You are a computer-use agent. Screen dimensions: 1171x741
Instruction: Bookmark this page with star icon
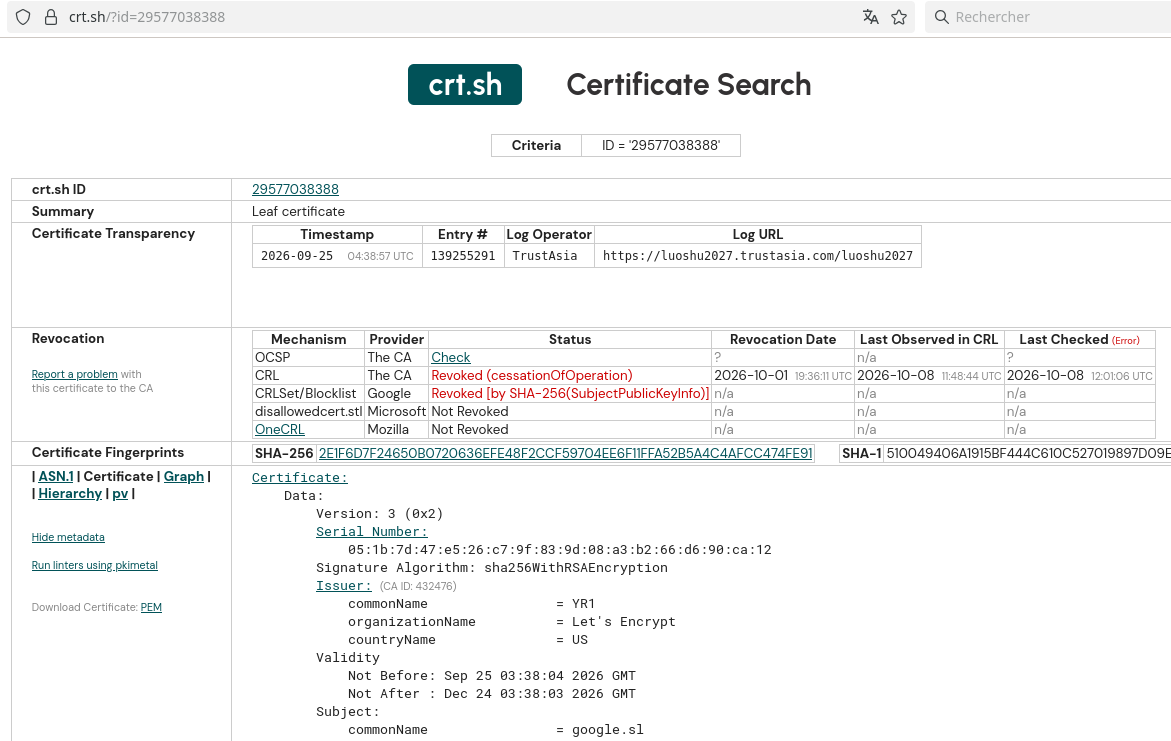[899, 16]
